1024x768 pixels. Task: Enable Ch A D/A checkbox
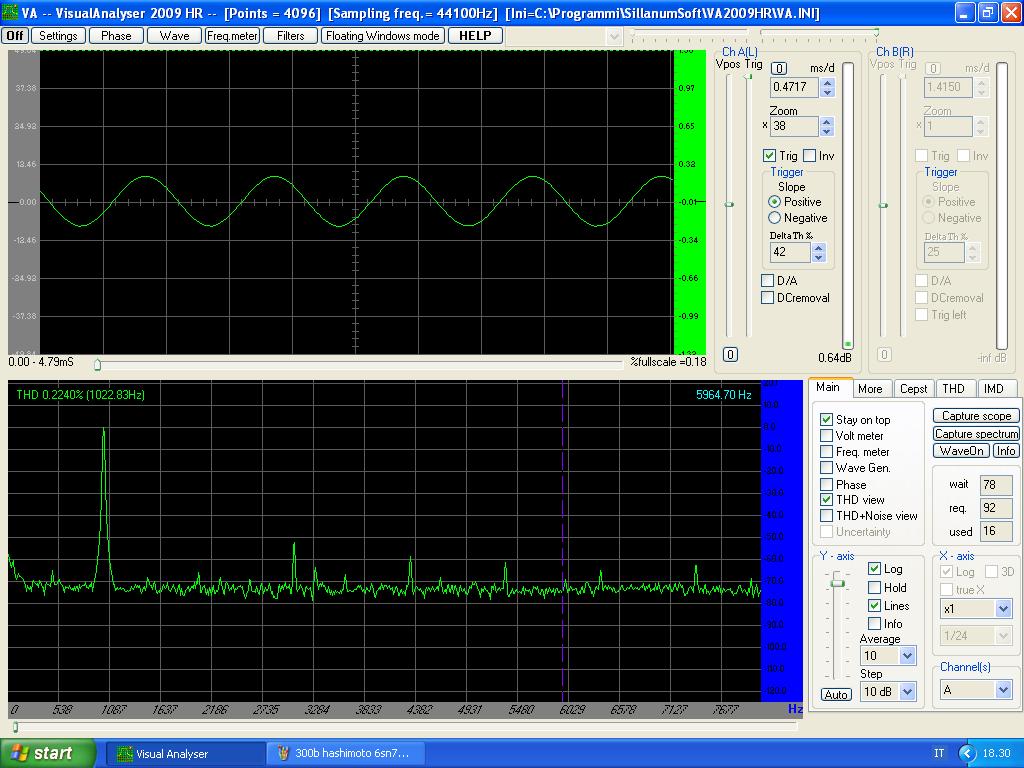pos(768,281)
